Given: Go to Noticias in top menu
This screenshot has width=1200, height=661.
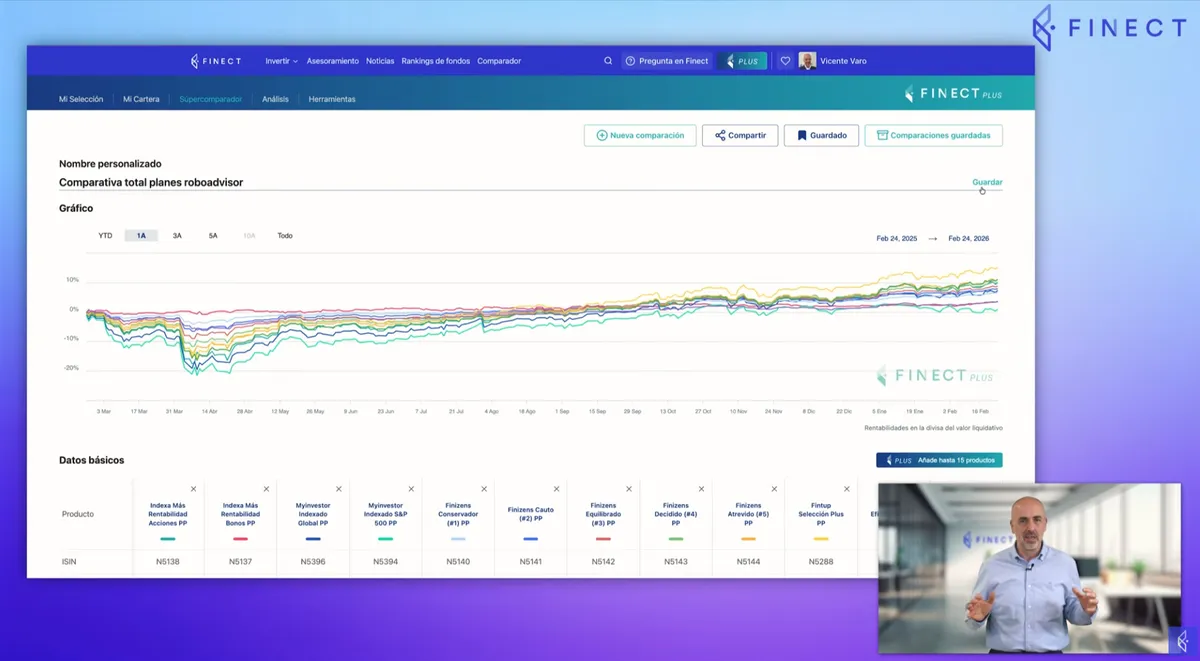Looking at the screenshot, I should point(380,61).
